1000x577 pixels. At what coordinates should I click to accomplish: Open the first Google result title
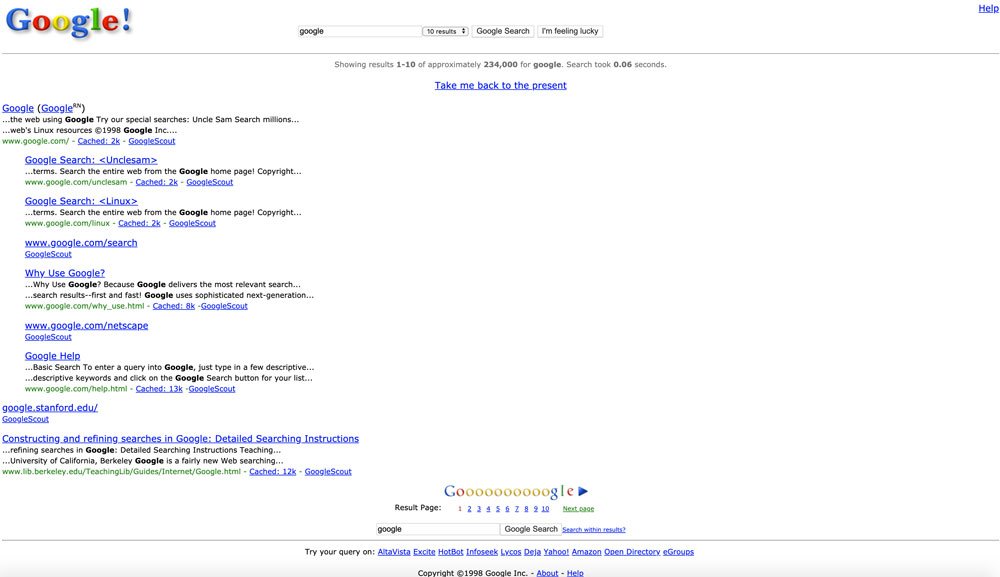[18, 108]
